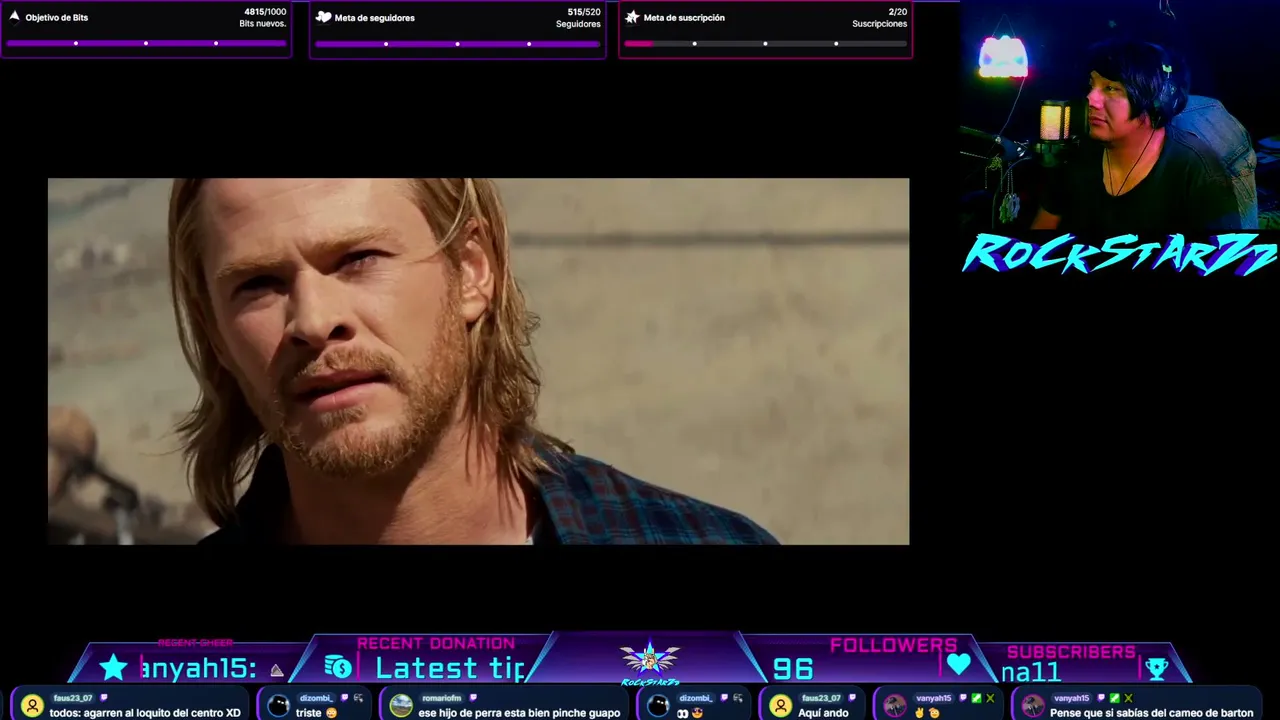Click vanyah15's avatar beside 'Pense que si sabías'
This screenshot has height=720, width=1280.
[1033, 706]
